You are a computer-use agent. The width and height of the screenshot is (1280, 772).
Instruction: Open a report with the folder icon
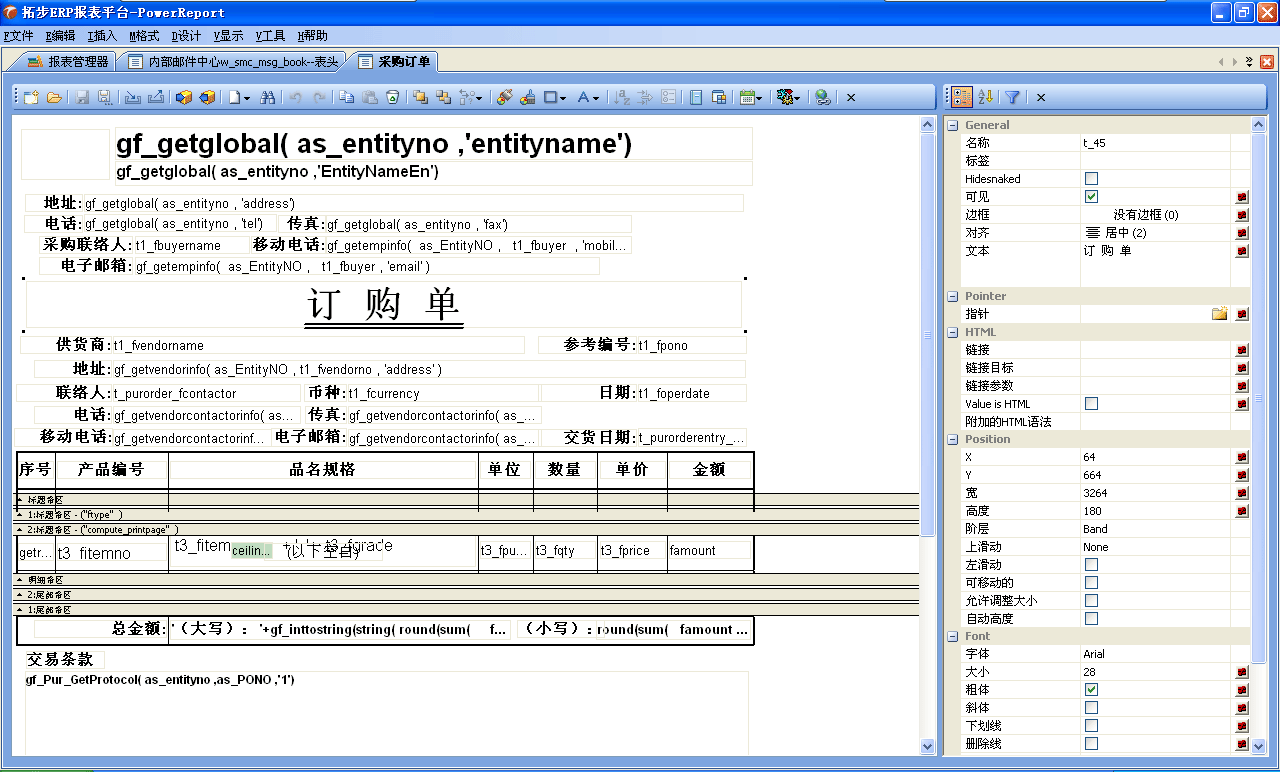pyautogui.click(x=53, y=97)
